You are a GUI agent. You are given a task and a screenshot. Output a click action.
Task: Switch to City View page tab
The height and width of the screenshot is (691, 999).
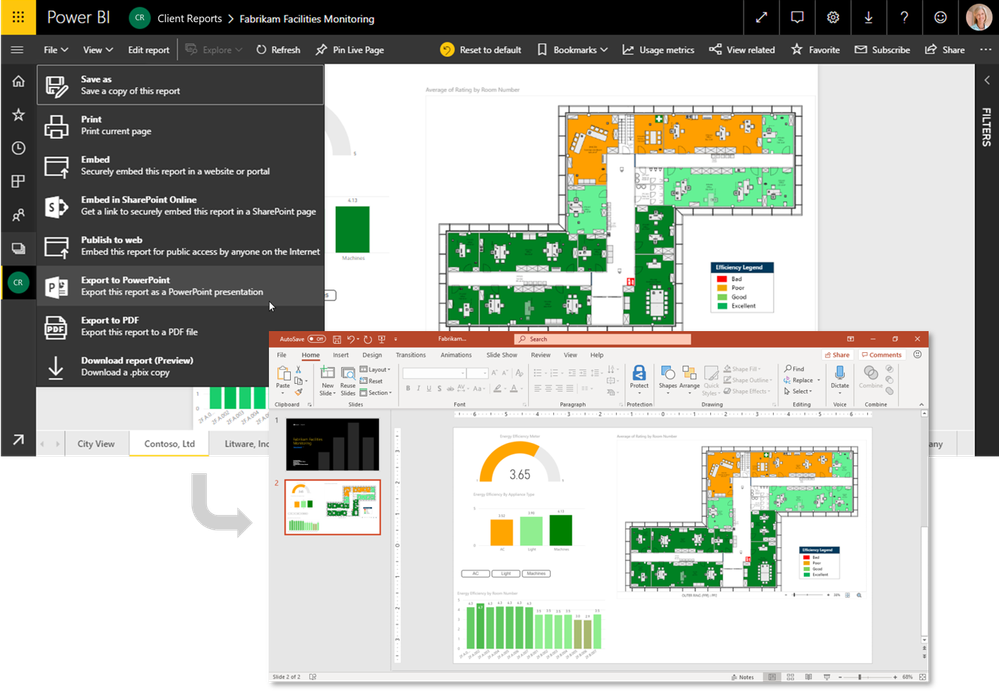(x=96, y=444)
